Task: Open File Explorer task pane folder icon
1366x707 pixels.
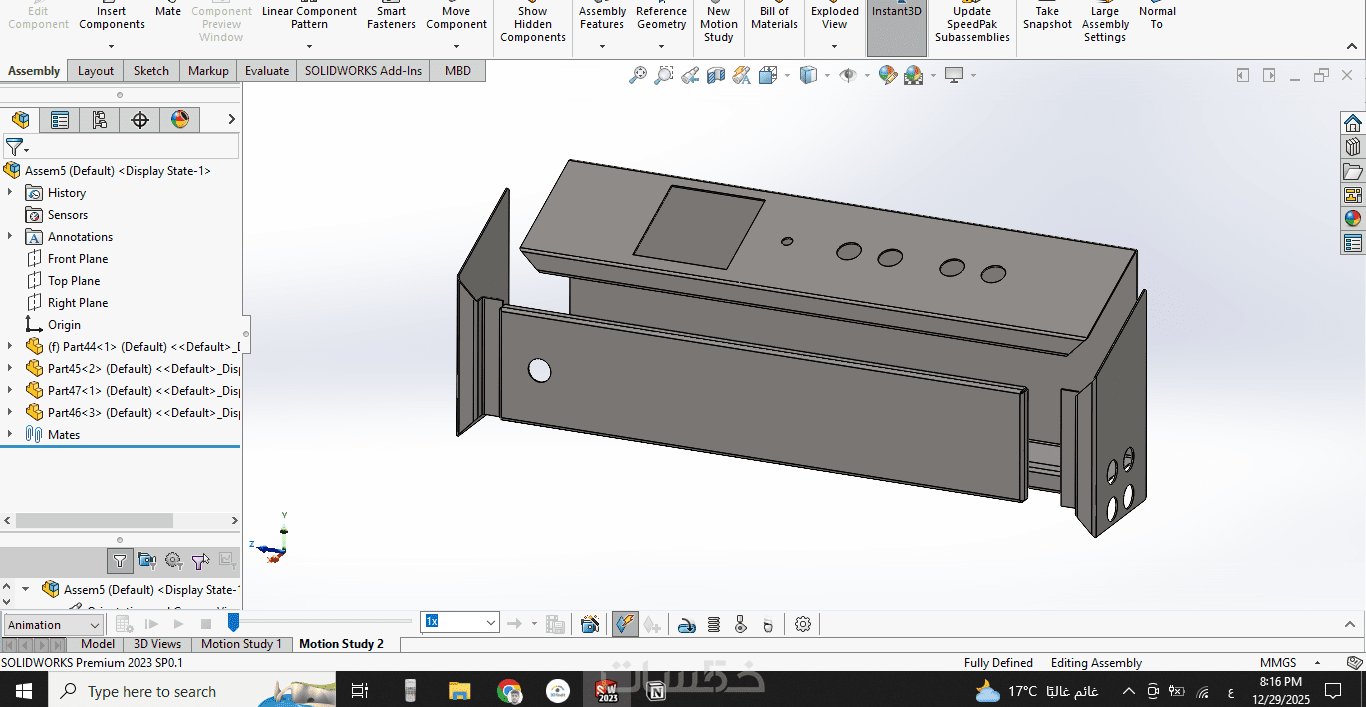Action: coord(1353,171)
